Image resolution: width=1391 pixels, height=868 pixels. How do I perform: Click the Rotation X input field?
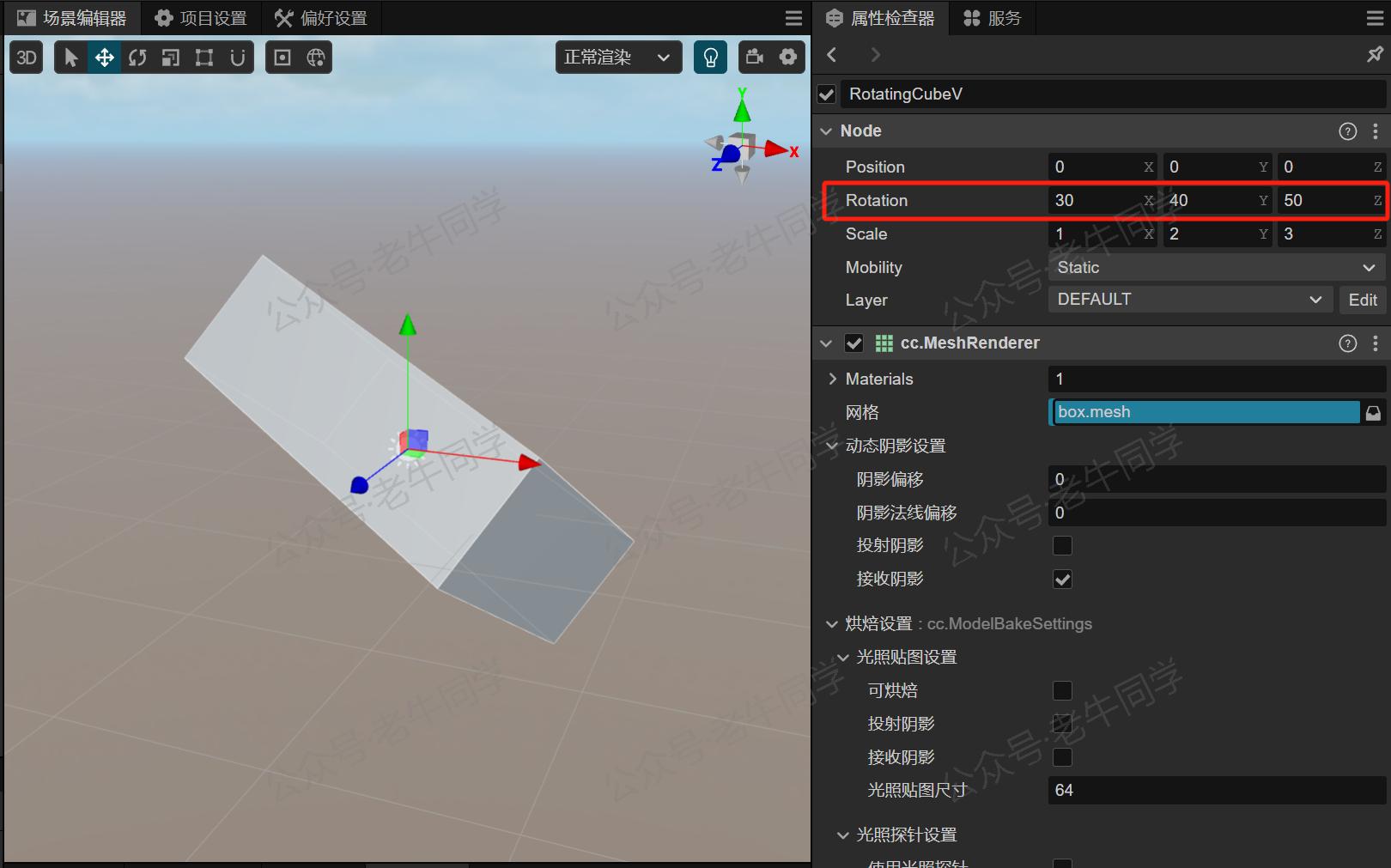point(1102,201)
